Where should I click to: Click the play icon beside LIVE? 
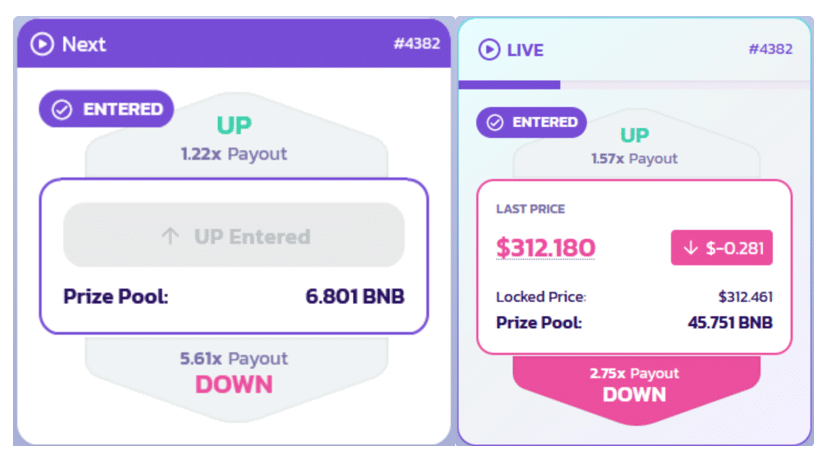(489, 49)
